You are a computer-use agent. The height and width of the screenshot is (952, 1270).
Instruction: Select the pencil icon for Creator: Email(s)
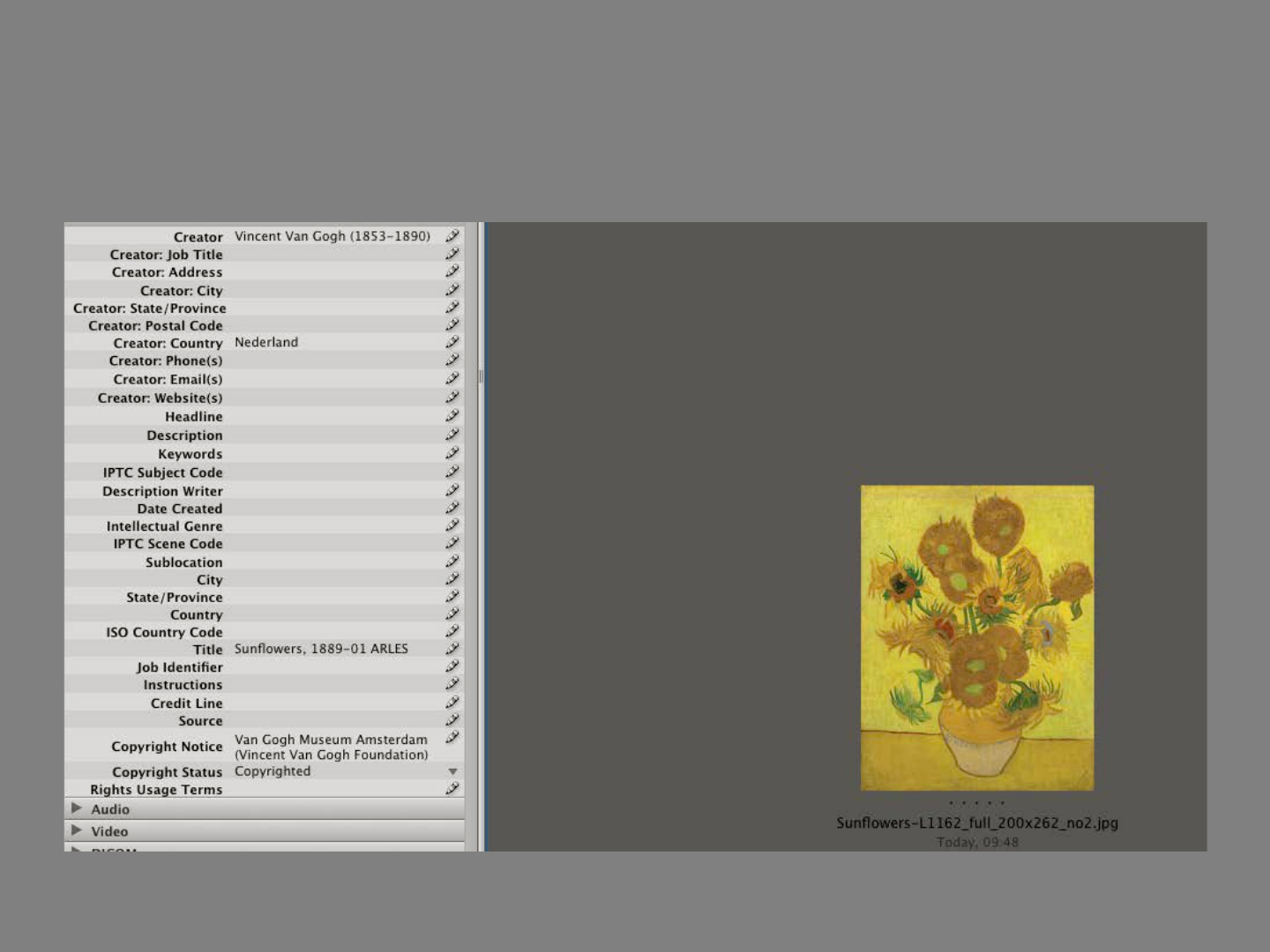point(452,378)
